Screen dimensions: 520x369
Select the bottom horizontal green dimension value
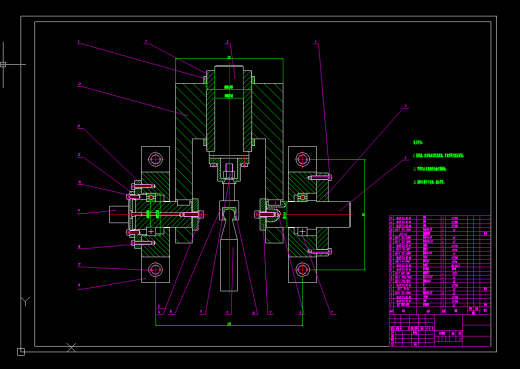[229, 324]
